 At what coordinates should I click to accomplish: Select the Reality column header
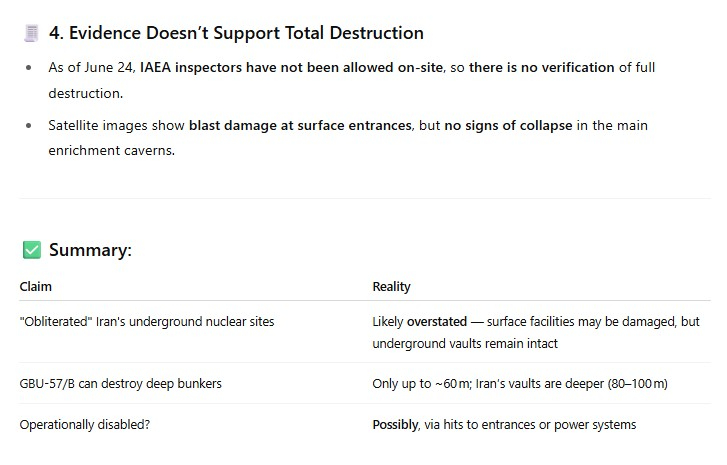coord(391,287)
